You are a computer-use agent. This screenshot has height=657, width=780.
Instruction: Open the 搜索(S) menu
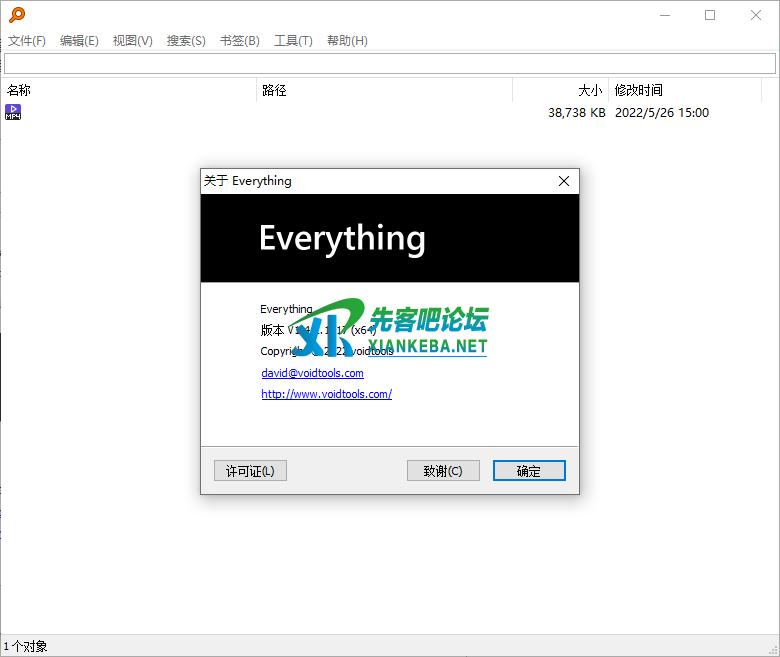186,41
